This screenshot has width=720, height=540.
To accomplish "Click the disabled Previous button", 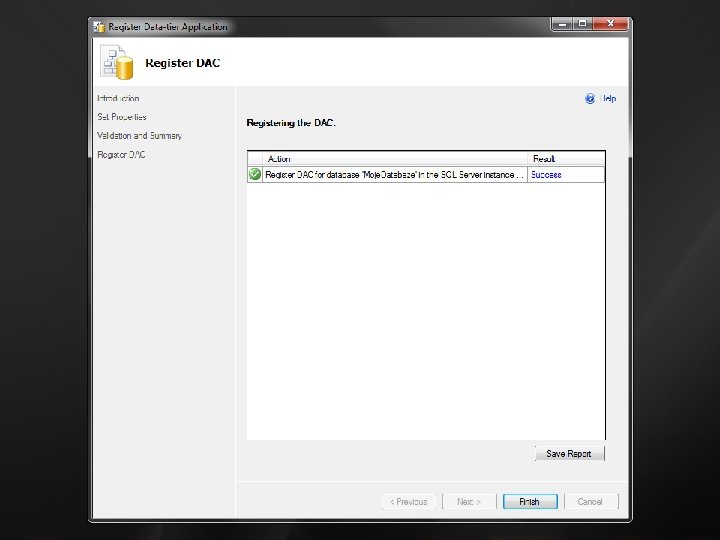I will coord(408,501).
